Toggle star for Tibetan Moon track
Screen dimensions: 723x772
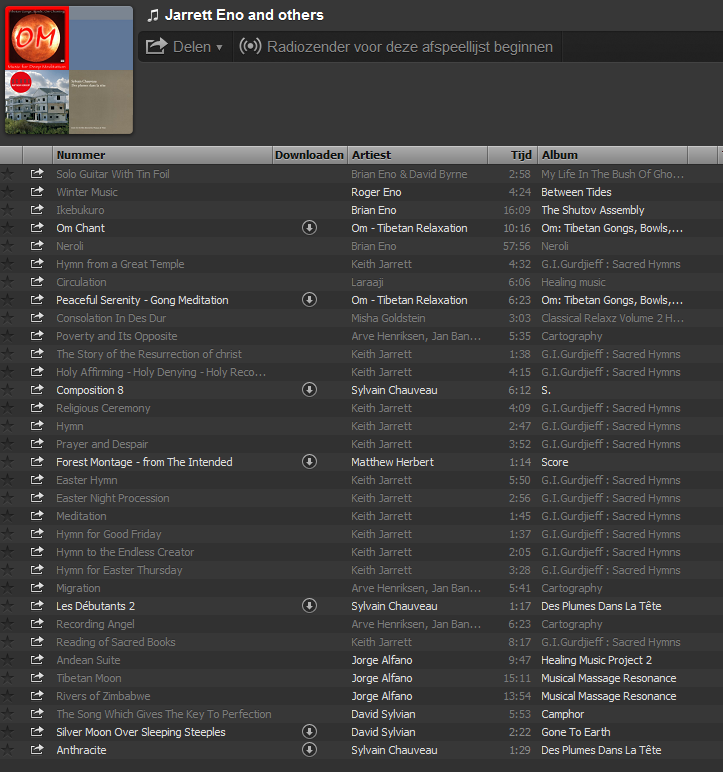tap(9, 678)
